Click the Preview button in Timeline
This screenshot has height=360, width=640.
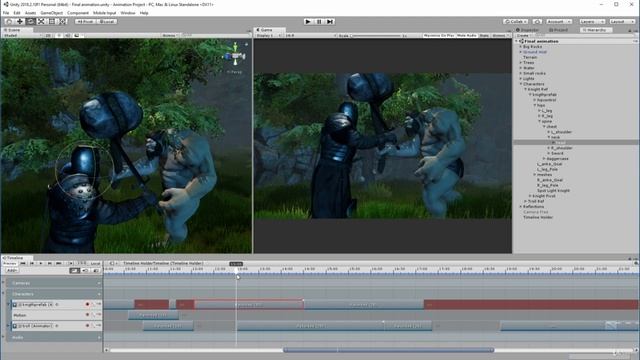coord(10,263)
